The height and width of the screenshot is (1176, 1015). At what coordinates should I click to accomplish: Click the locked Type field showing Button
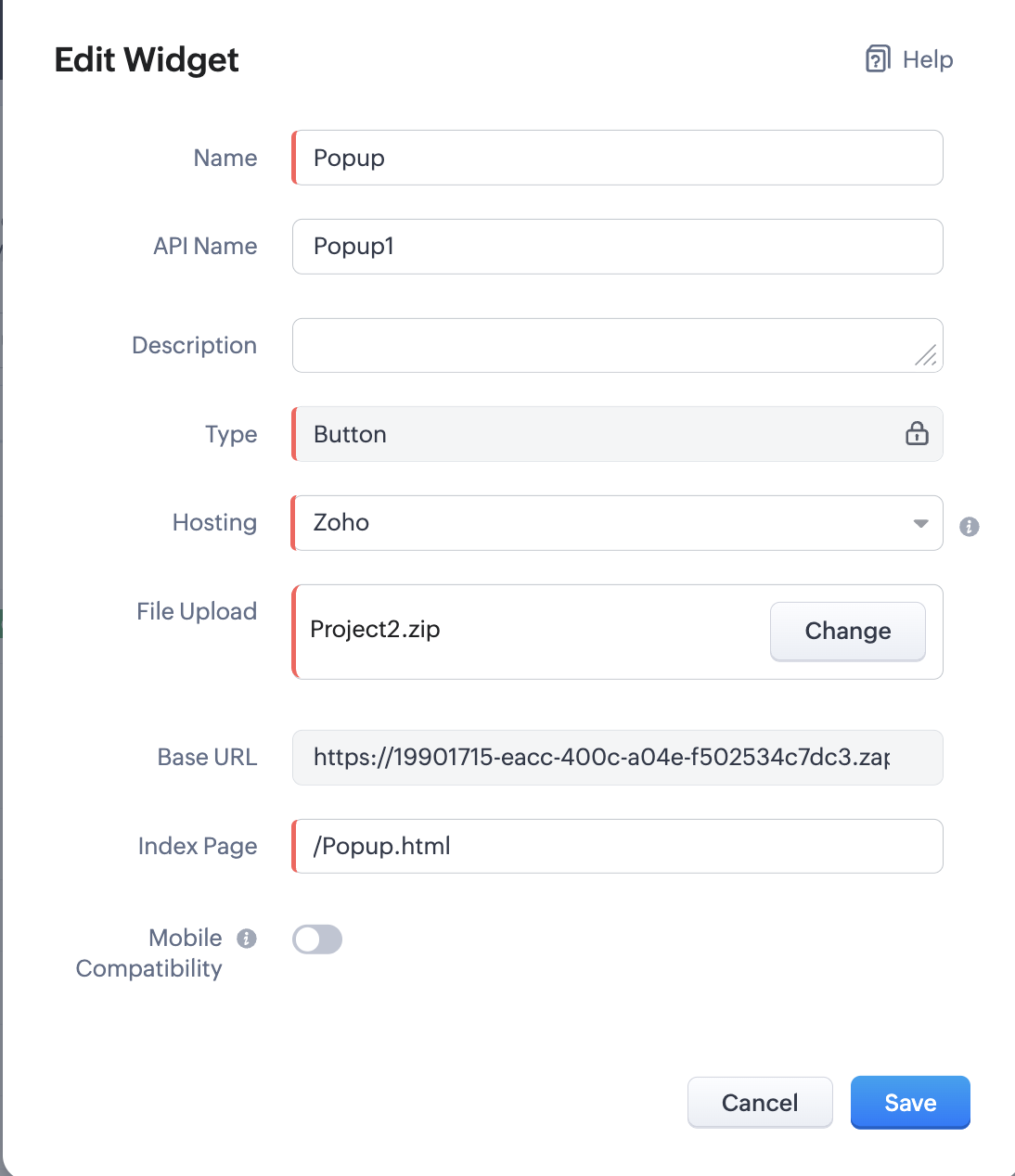pyautogui.click(x=594, y=434)
